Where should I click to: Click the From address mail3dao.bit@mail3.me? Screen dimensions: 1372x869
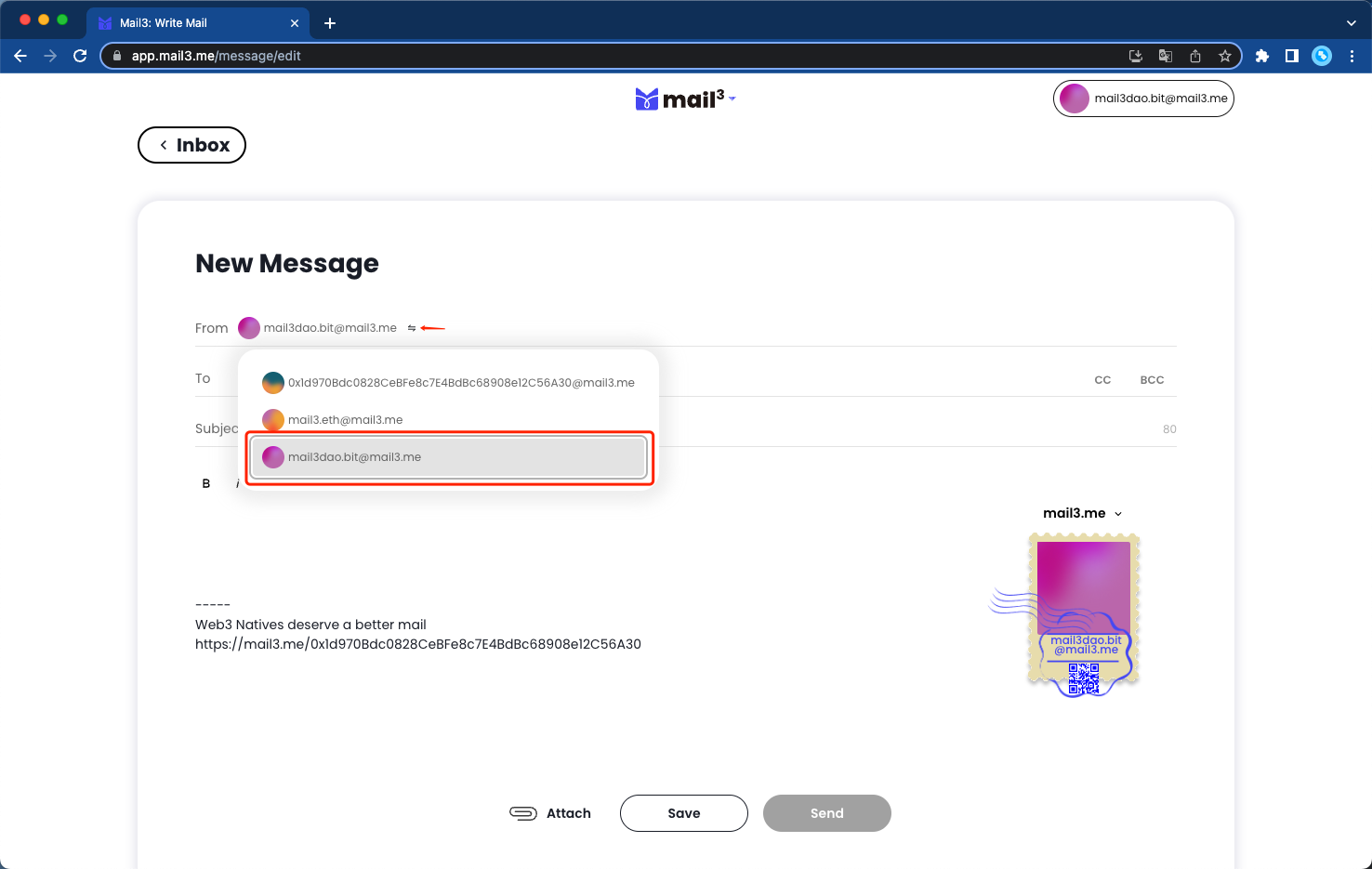pyautogui.click(x=330, y=328)
